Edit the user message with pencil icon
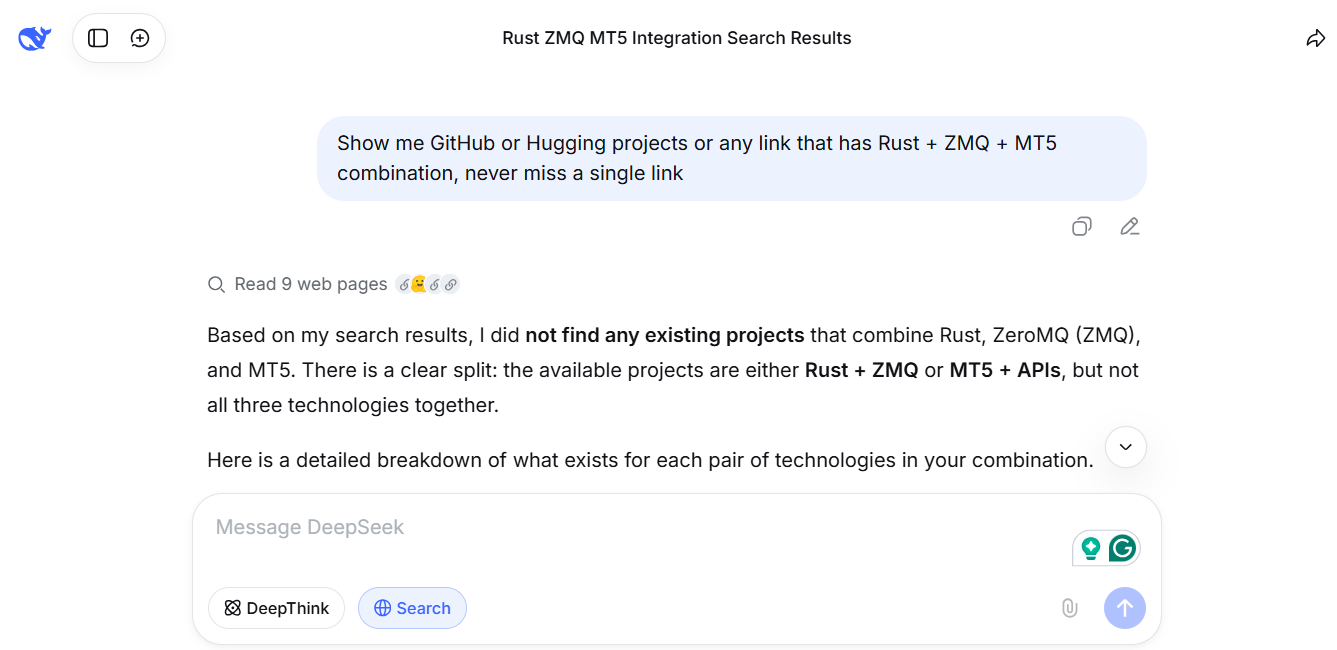Screen dimensions: 1337x650 1130,226
